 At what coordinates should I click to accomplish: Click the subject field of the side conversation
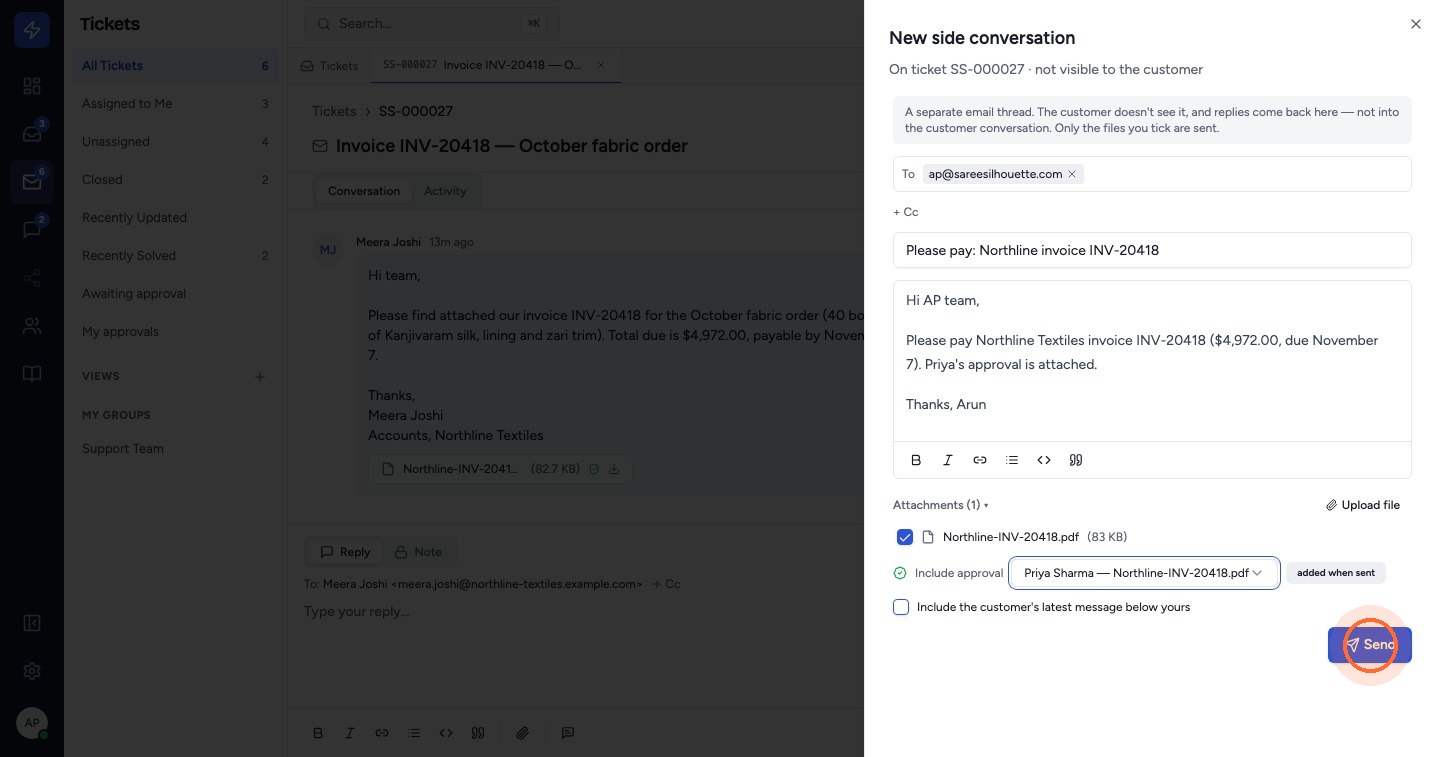[x=1152, y=250]
